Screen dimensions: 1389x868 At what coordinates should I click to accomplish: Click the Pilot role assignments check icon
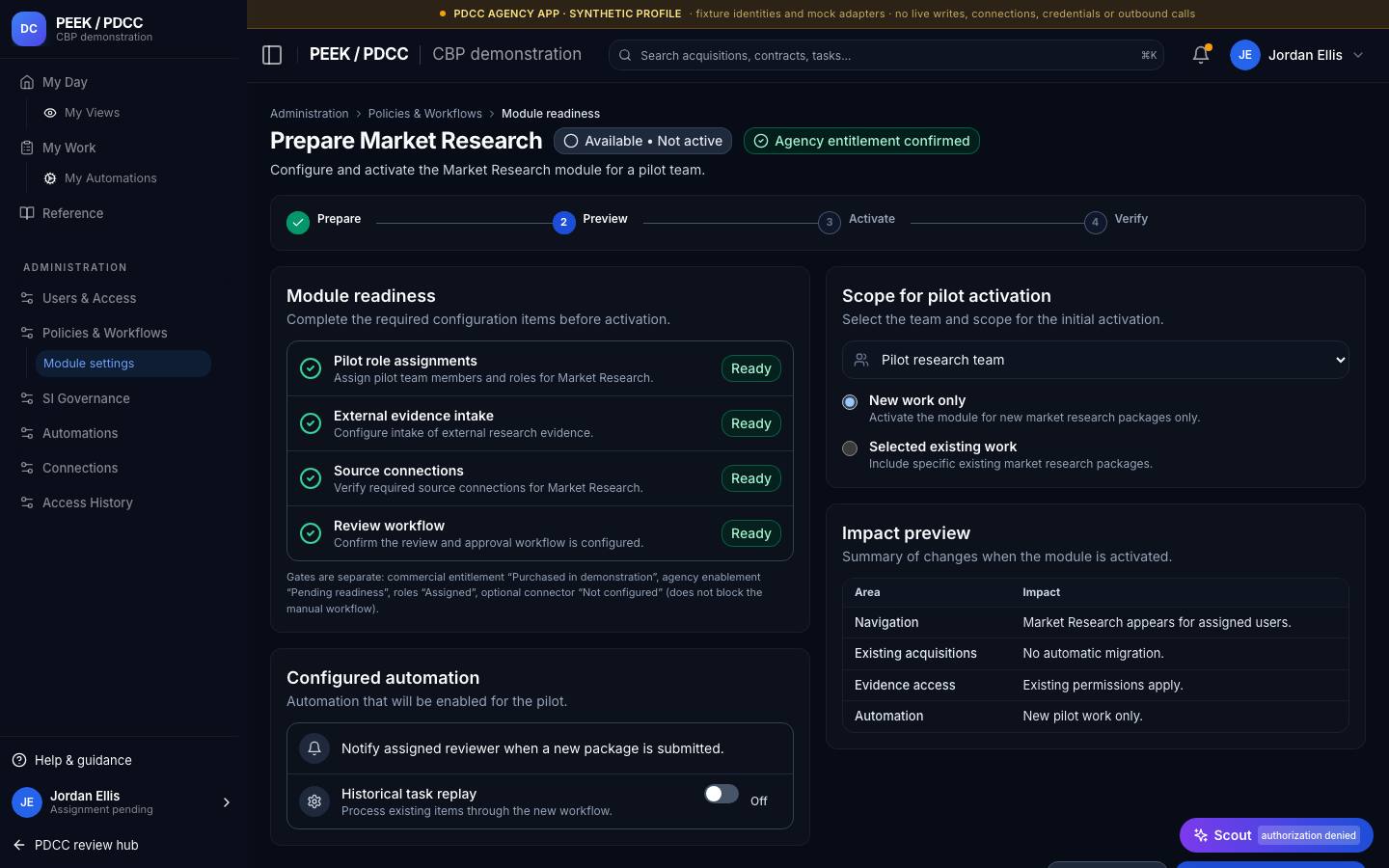point(311,368)
